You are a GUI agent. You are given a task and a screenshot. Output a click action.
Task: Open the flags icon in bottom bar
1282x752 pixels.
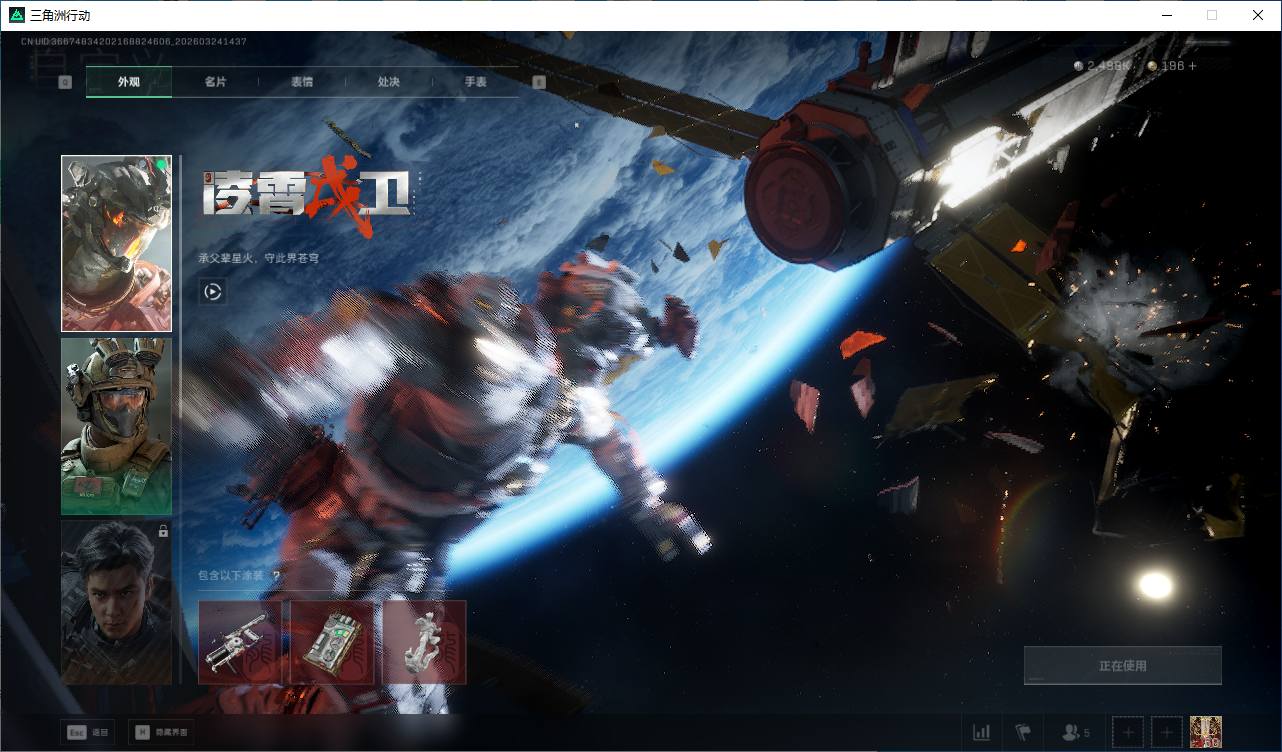[1023, 733]
